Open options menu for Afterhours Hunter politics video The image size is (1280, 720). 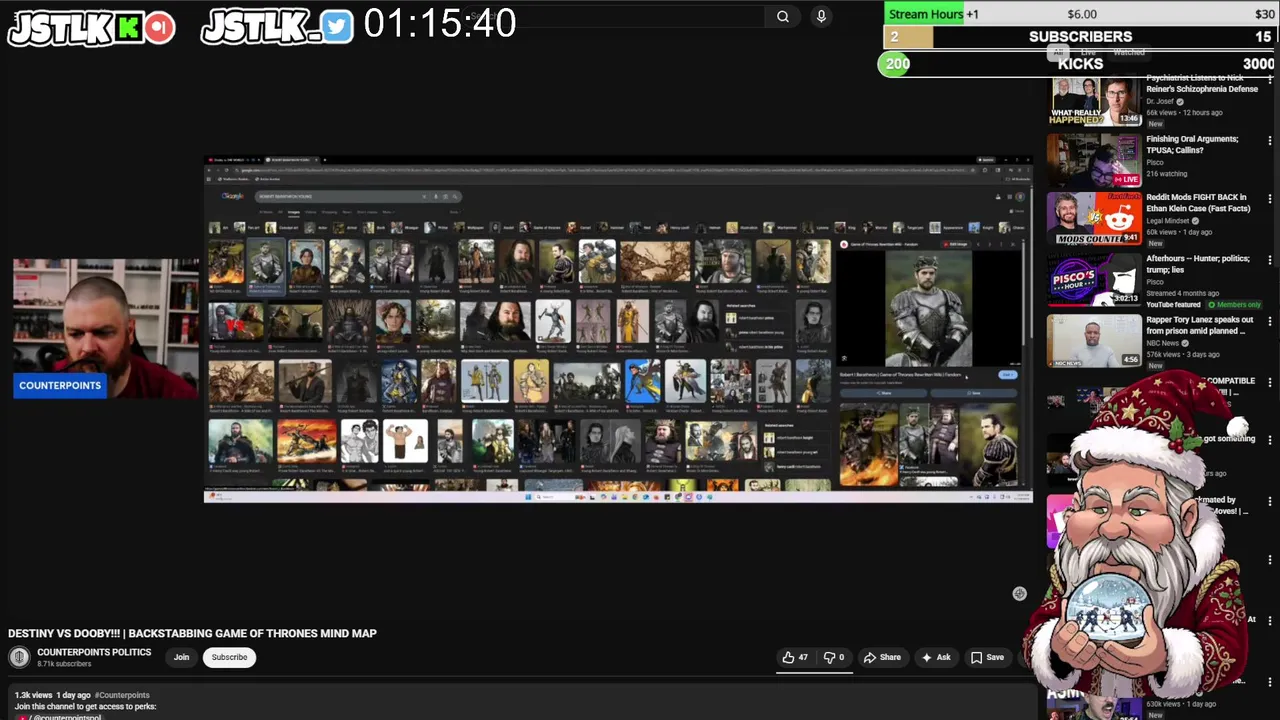click(1270, 261)
